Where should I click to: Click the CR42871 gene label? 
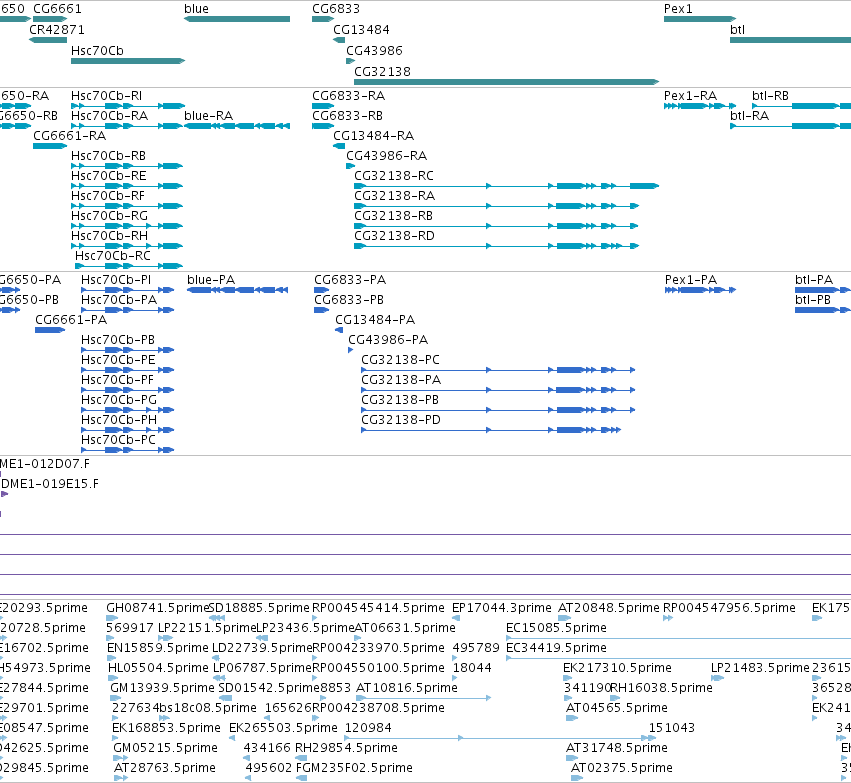pyautogui.click(x=57, y=29)
